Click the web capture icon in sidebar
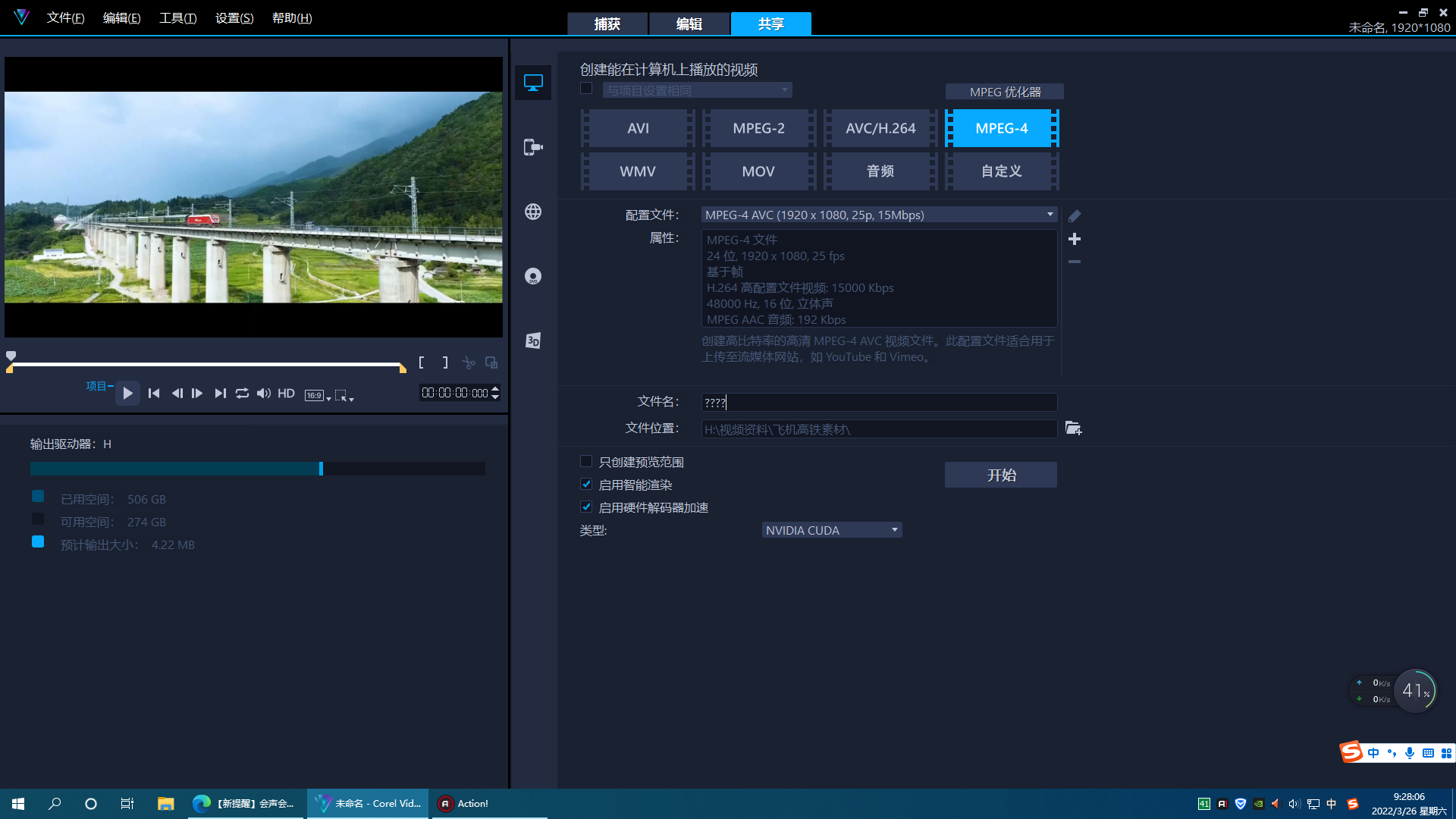This screenshot has width=1456, height=819. tap(532, 211)
